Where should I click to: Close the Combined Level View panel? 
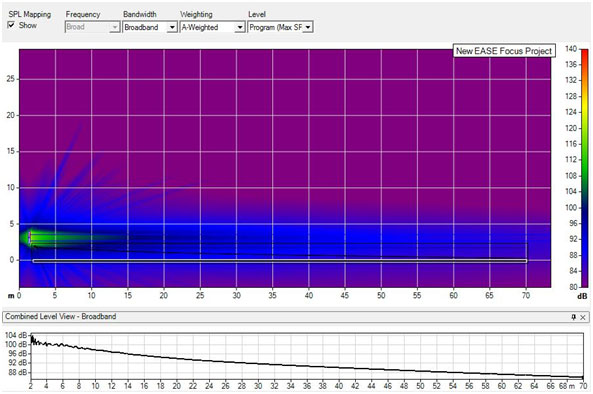point(583,317)
